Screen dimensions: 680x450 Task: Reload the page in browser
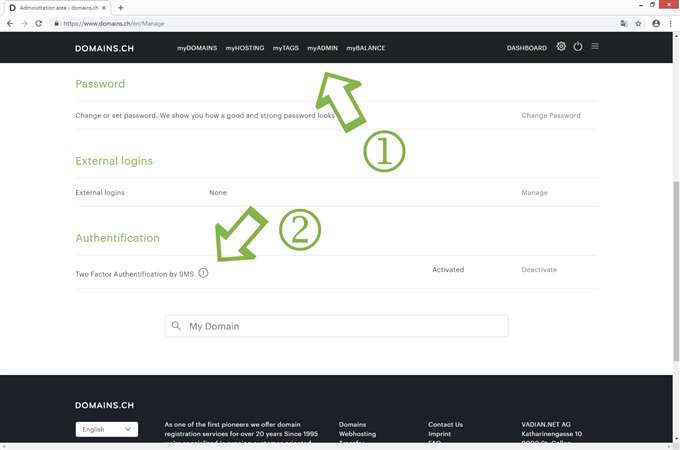tap(38, 23)
